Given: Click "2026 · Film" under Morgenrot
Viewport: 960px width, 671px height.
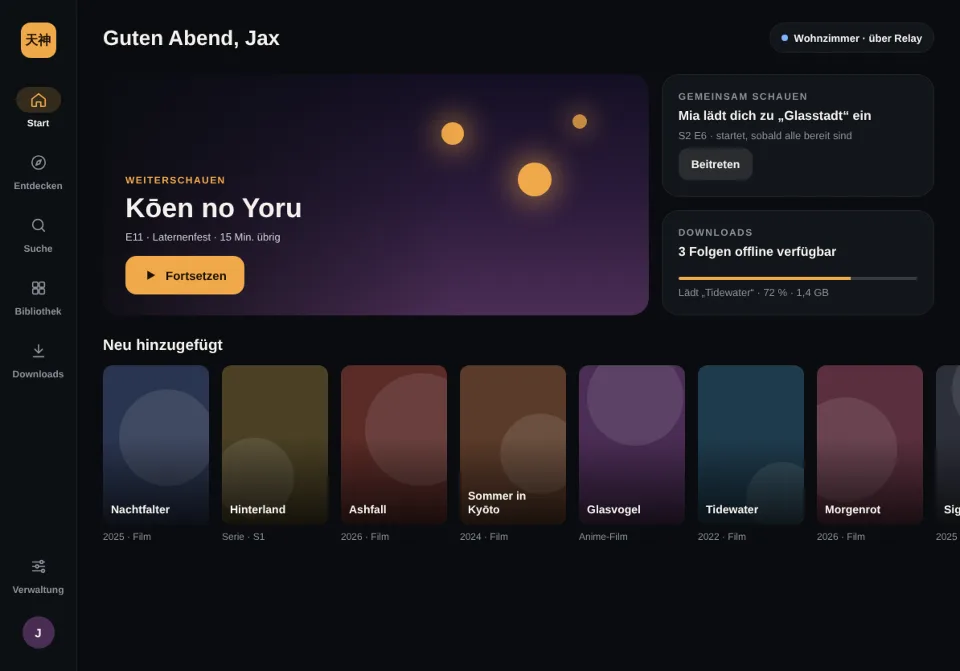Looking at the screenshot, I should click(x=841, y=536).
